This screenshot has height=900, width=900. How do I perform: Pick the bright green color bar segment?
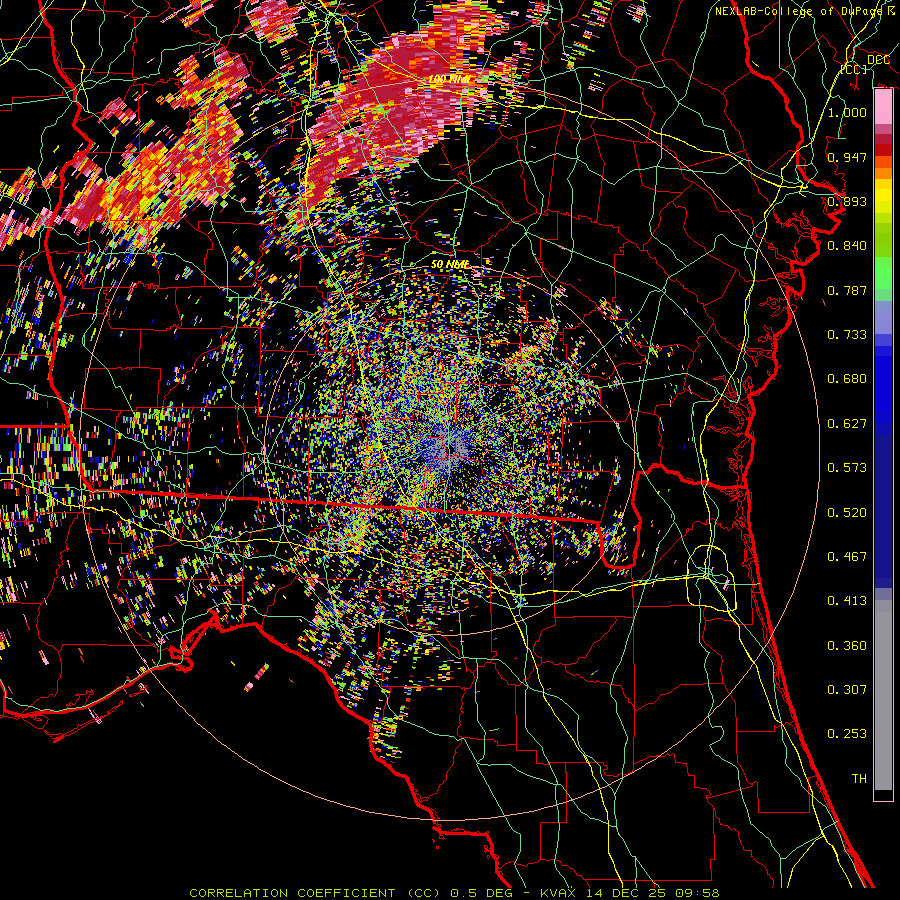(883, 274)
